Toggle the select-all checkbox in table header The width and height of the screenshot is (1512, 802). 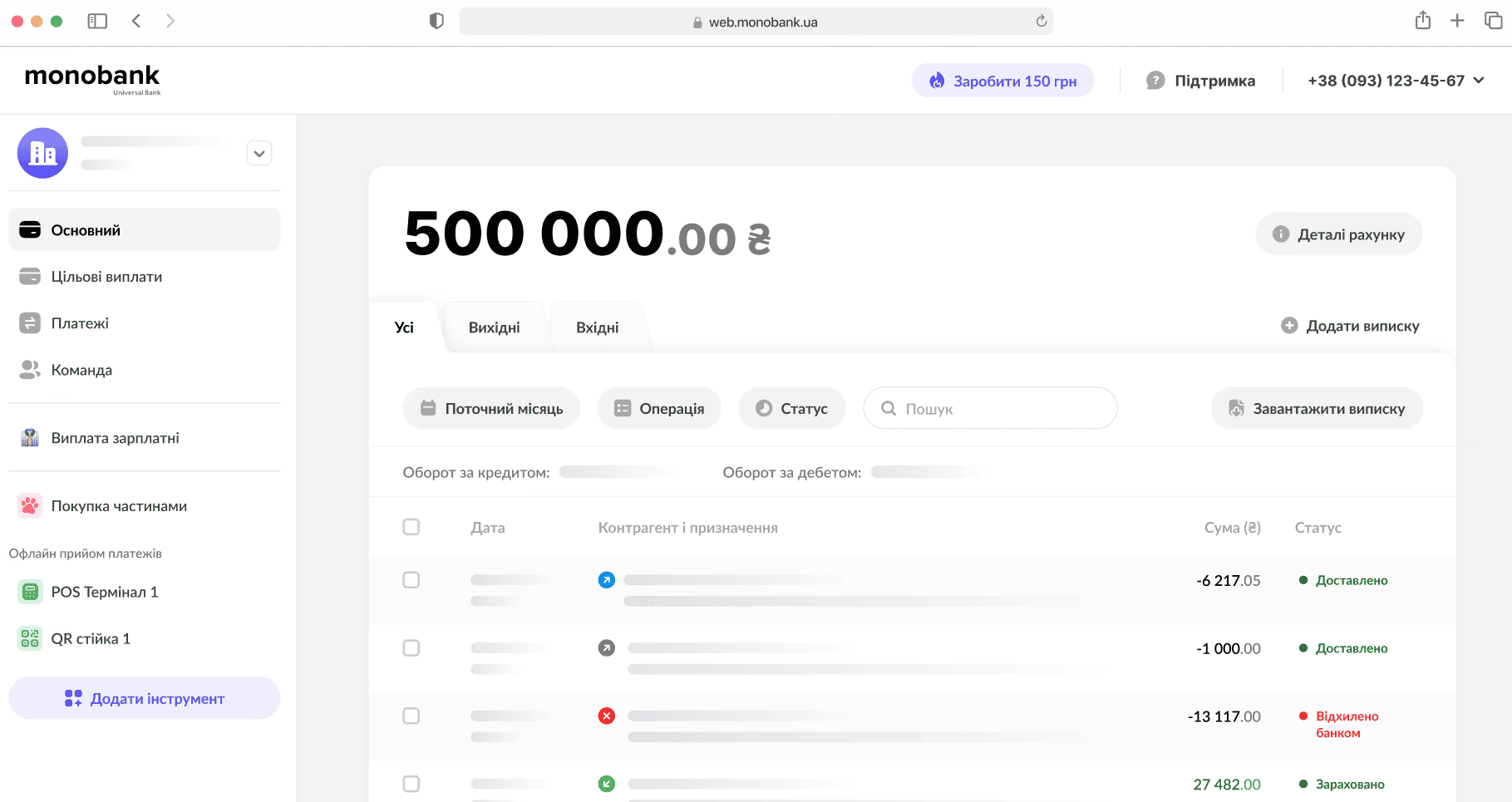coord(411,527)
